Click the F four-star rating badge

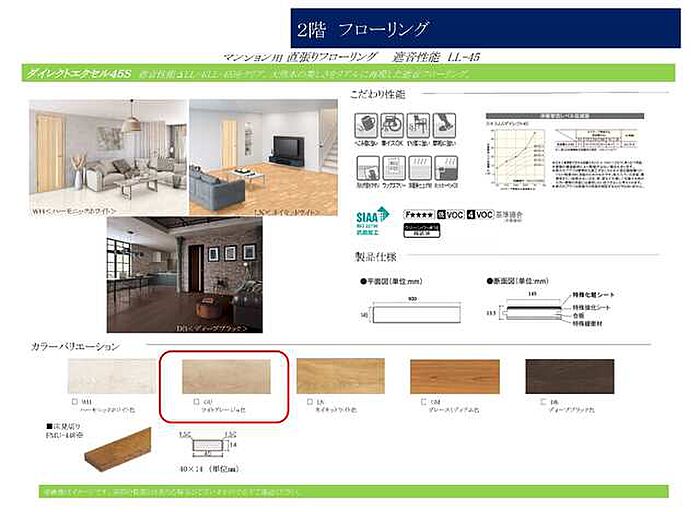[421, 214]
